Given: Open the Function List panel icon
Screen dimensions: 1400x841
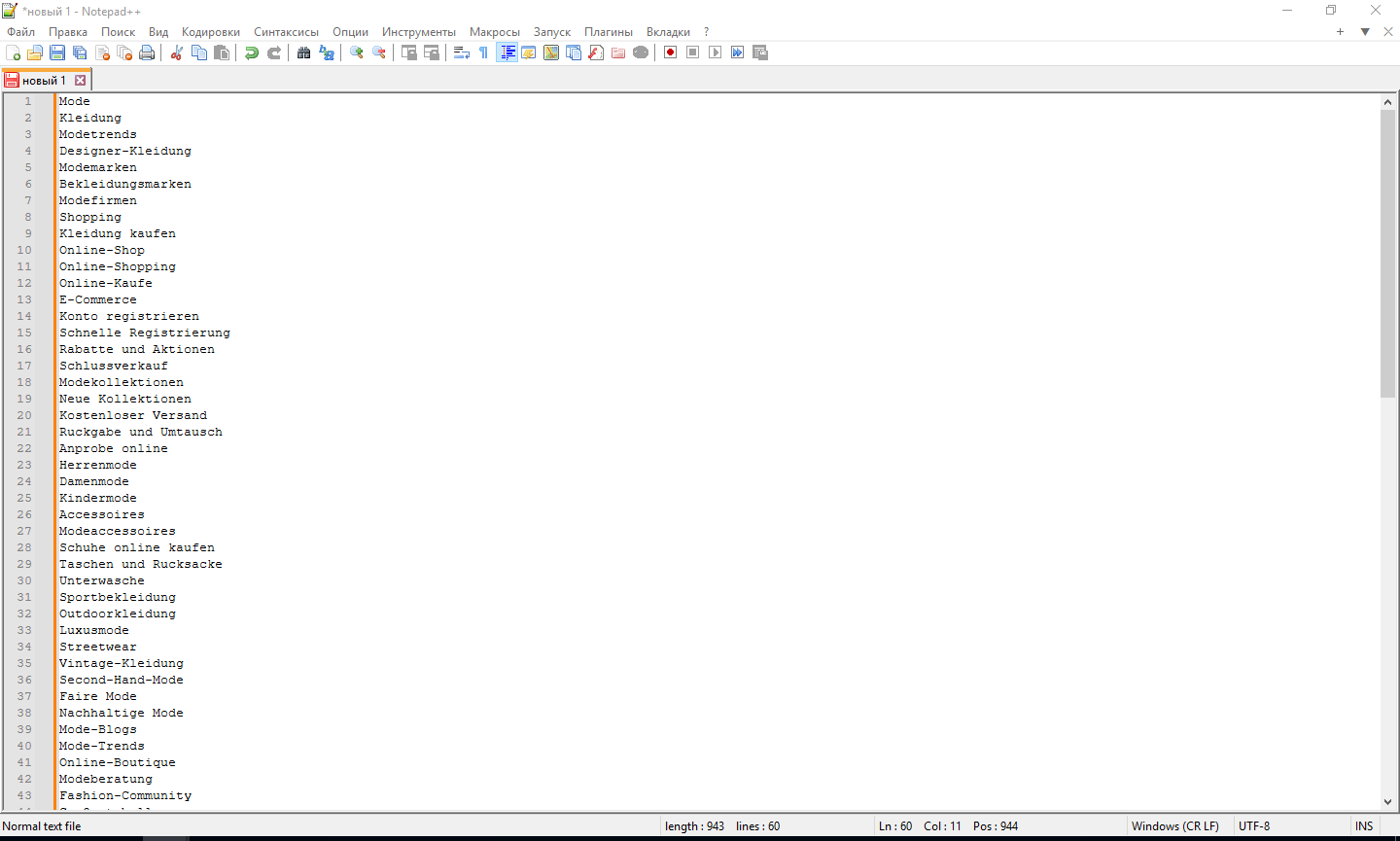Looking at the screenshot, I should (x=596, y=53).
